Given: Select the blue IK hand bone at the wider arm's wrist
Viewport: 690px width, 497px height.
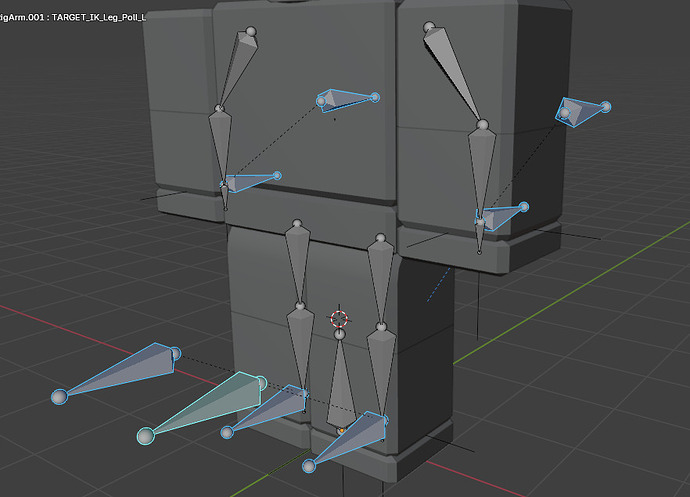Looking at the screenshot, I should (502, 217).
